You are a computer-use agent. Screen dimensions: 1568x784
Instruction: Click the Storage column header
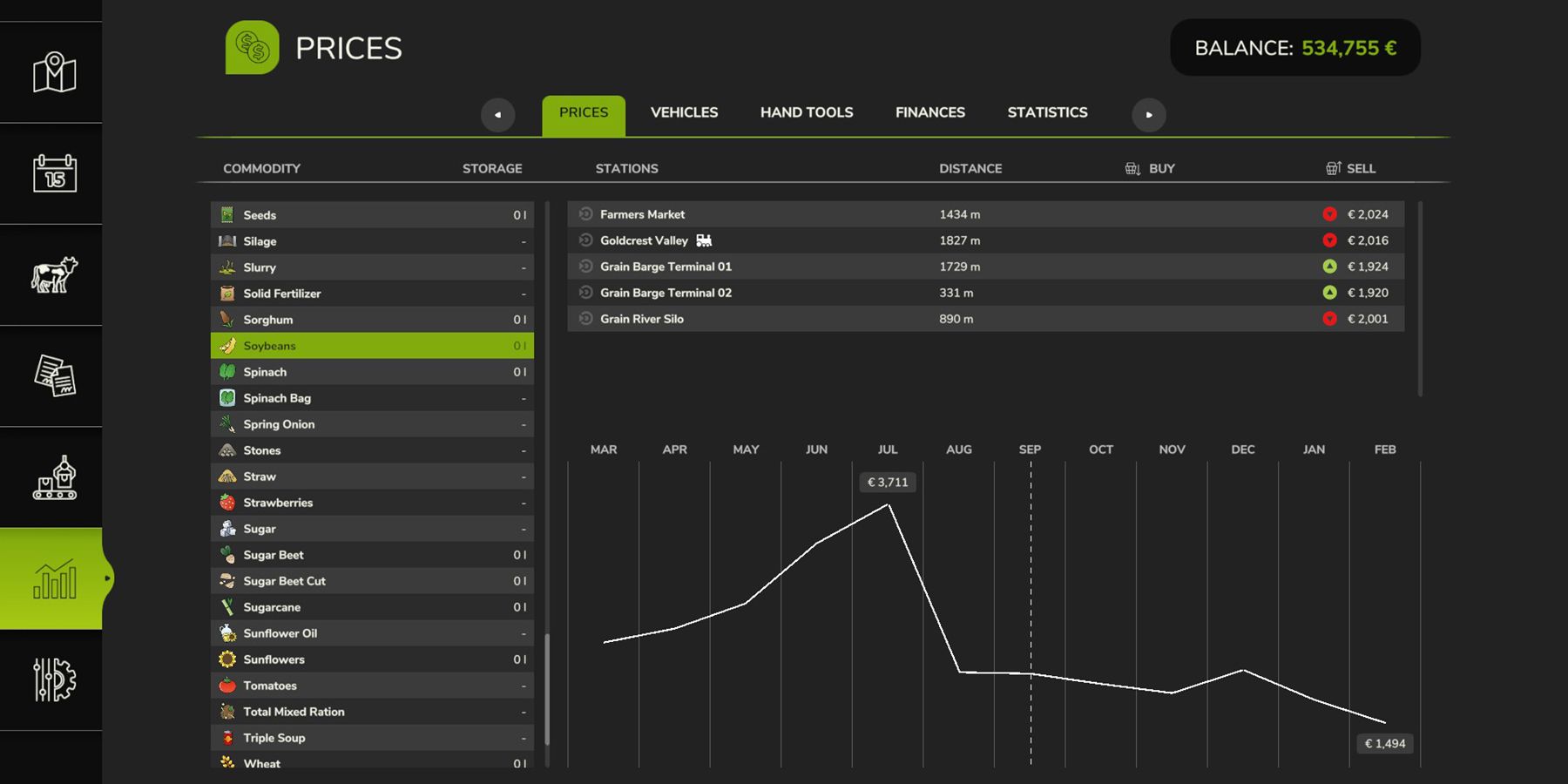point(492,168)
